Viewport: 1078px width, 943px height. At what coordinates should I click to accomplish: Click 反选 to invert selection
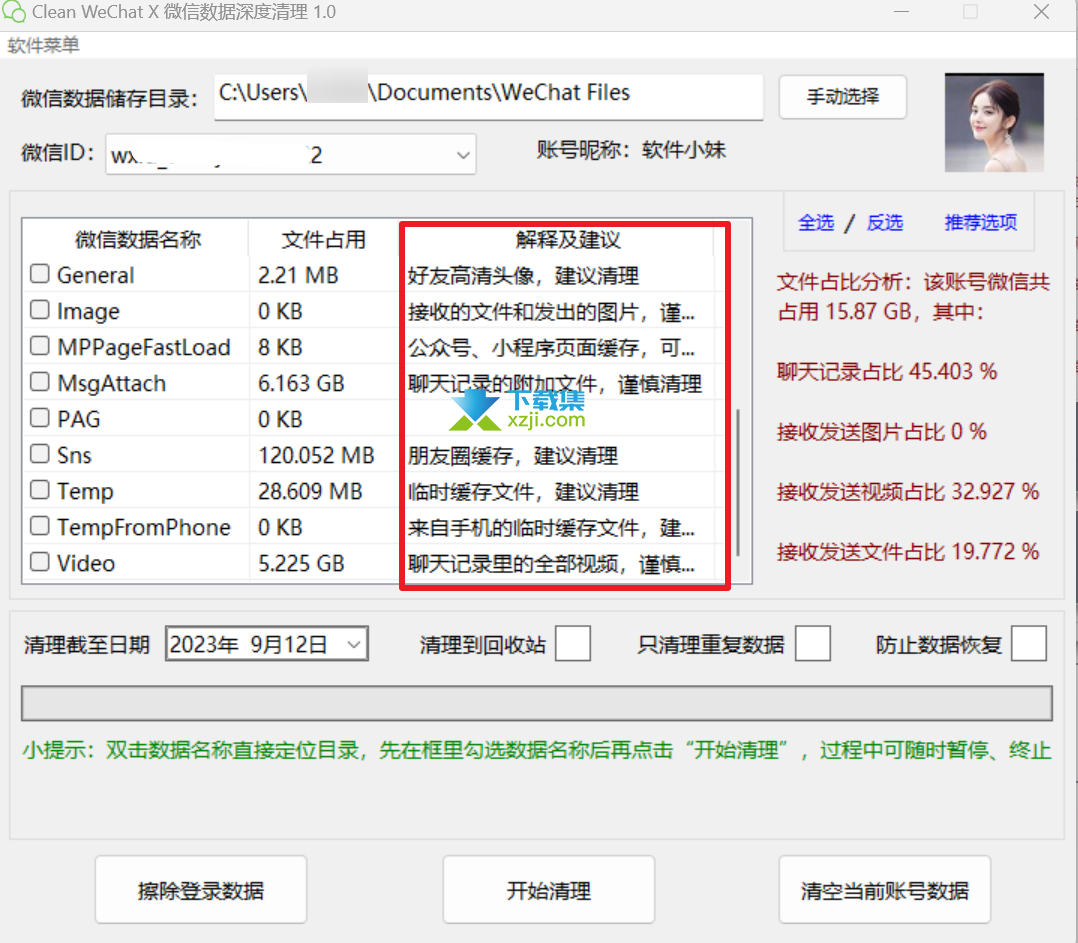click(x=884, y=223)
